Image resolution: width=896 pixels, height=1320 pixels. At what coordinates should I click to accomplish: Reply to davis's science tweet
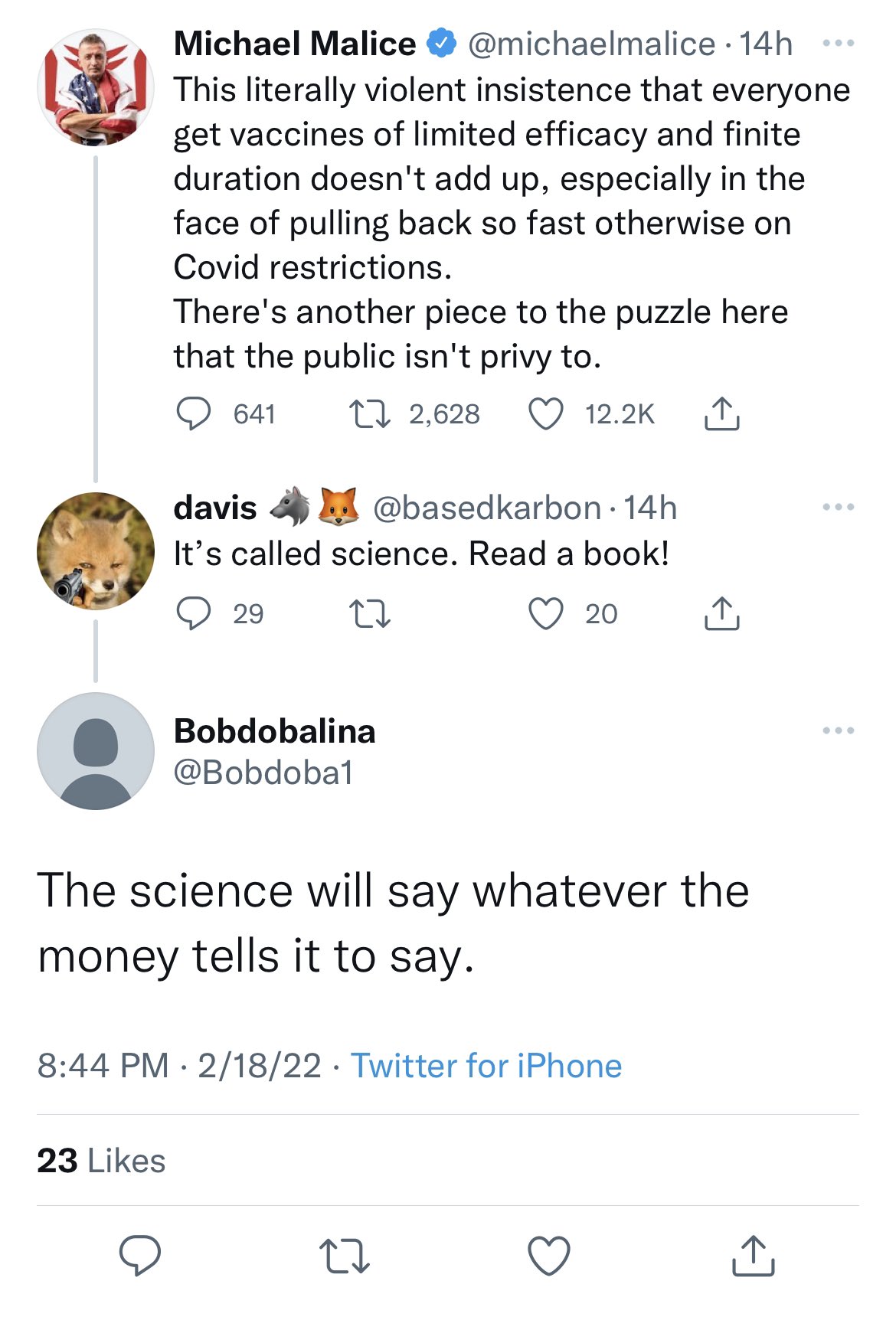pyautogui.click(x=194, y=613)
